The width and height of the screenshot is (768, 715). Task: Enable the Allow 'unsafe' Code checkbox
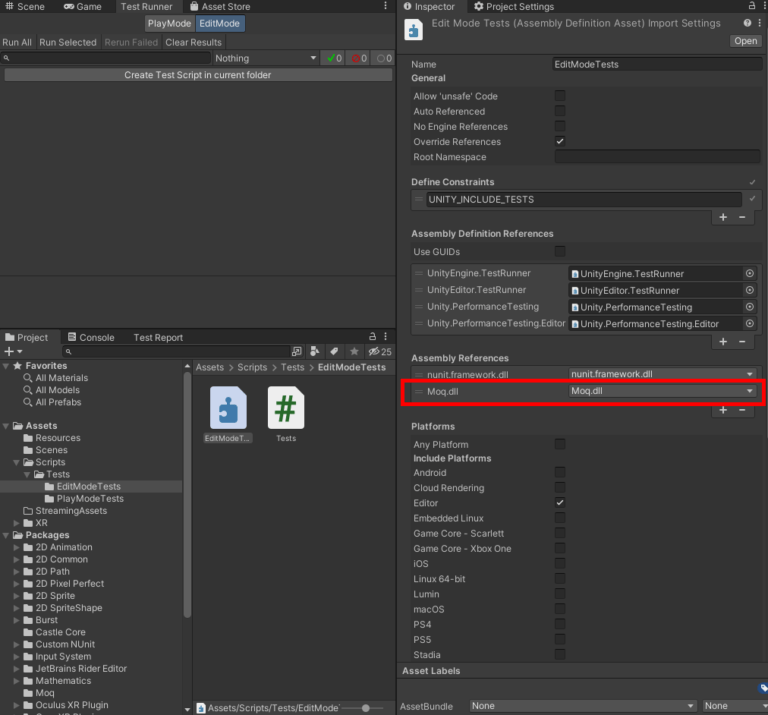pyautogui.click(x=560, y=96)
